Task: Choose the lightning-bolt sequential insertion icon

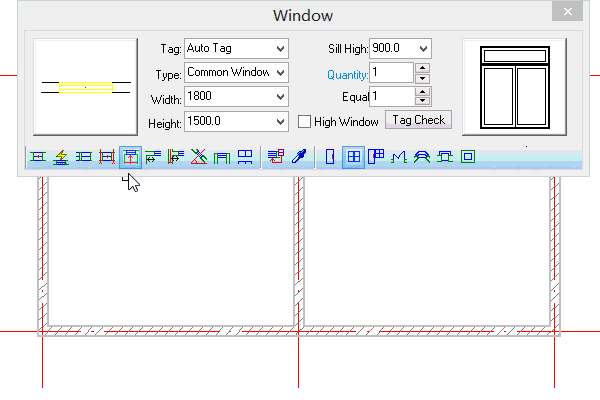Action: [x=61, y=157]
